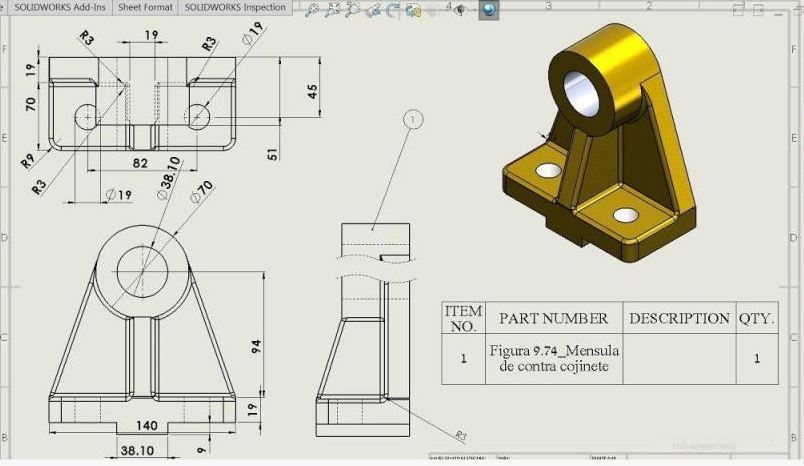Viewport: 804px width, 466px height.
Task: Switch to the Sheet Format tab
Action: (145, 8)
